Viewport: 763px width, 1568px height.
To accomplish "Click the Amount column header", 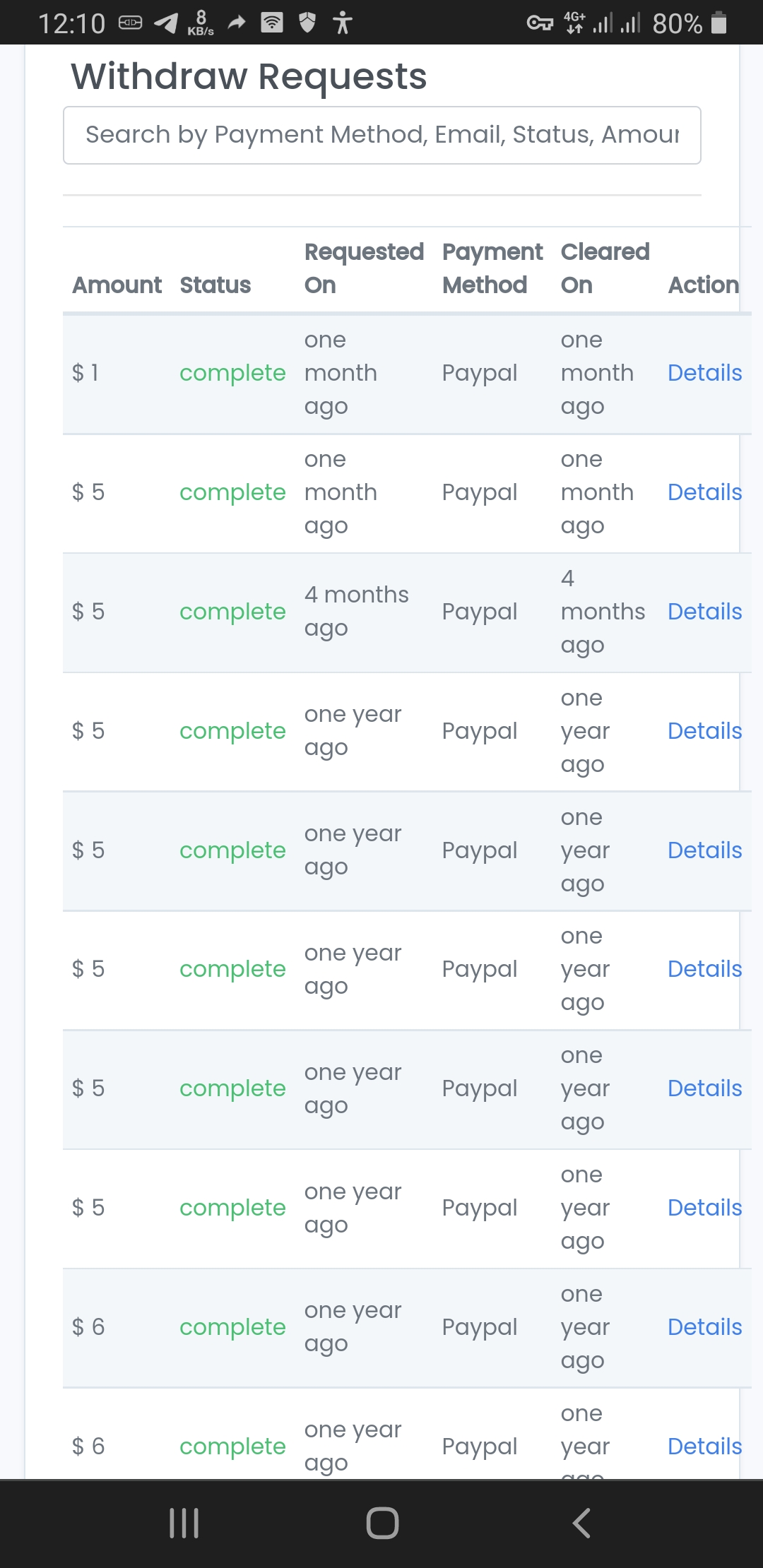I will (117, 285).
